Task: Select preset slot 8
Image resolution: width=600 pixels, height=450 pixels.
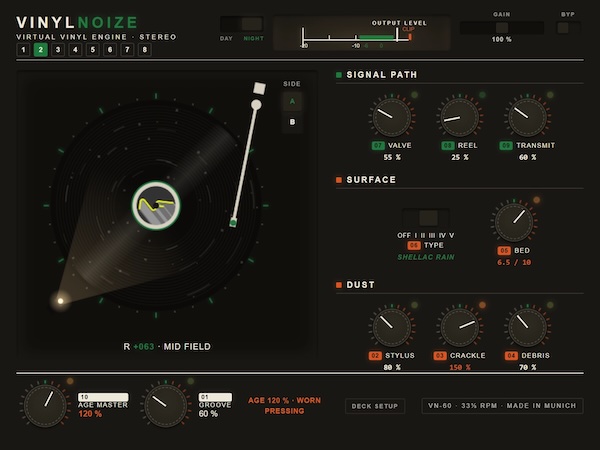Action: click(145, 50)
